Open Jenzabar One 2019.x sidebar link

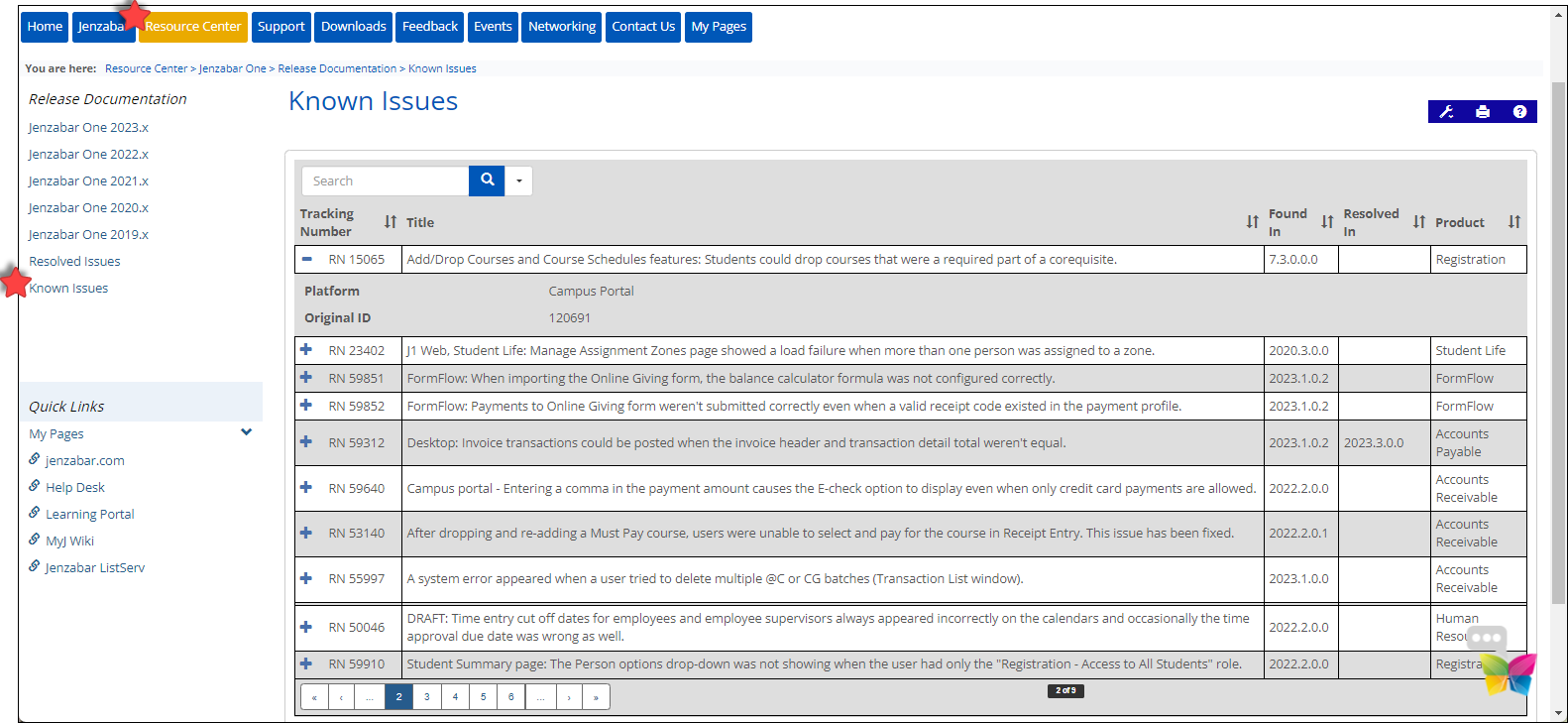(88, 235)
